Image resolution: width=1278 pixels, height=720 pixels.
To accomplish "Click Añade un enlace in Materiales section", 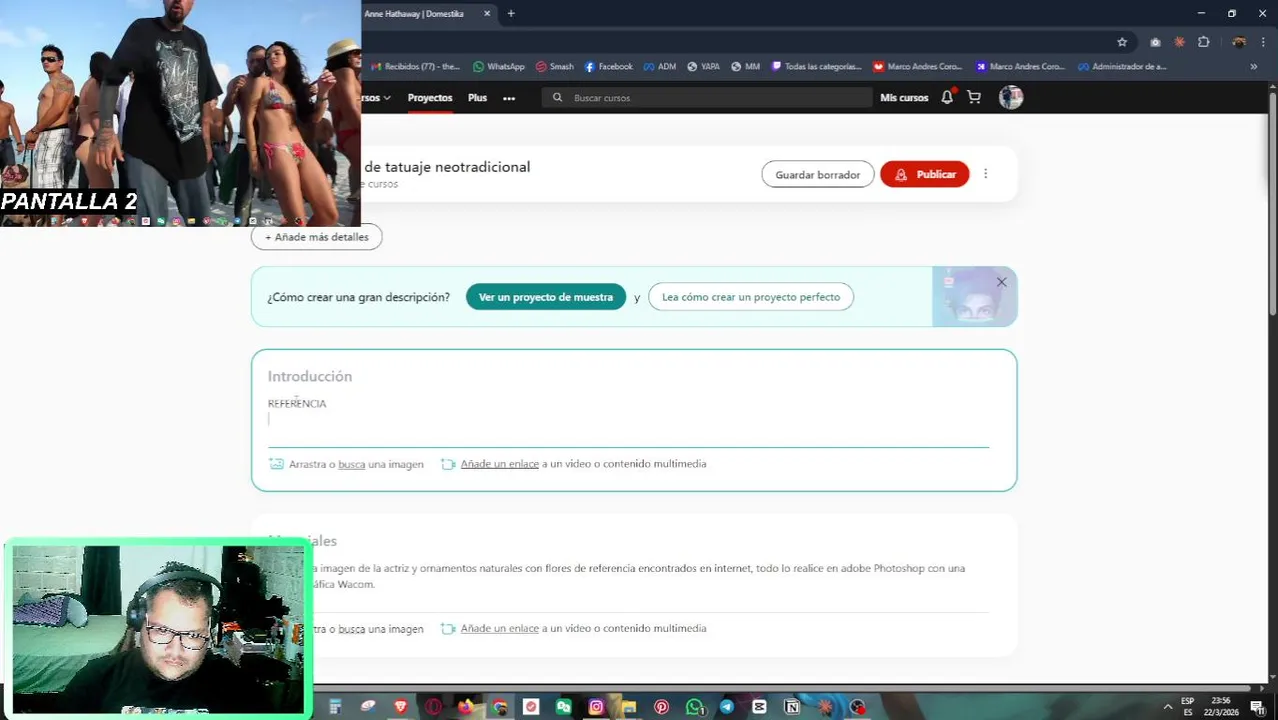I will tap(499, 629).
